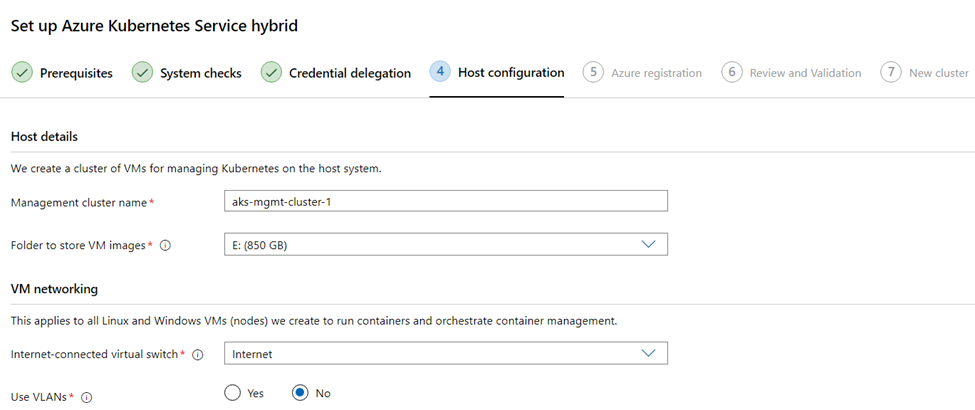The width and height of the screenshot is (975, 410).
Task: Click the step 7 number circle
Action: (x=891, y=72)
